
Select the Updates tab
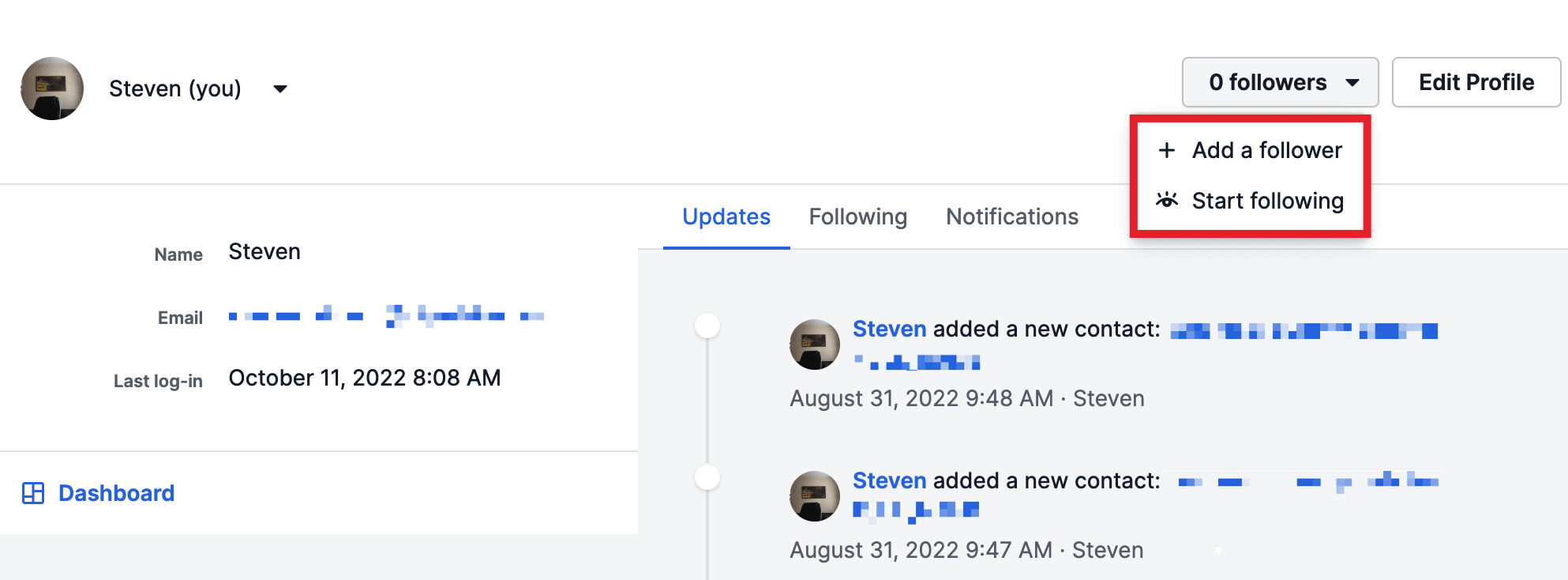726,217
